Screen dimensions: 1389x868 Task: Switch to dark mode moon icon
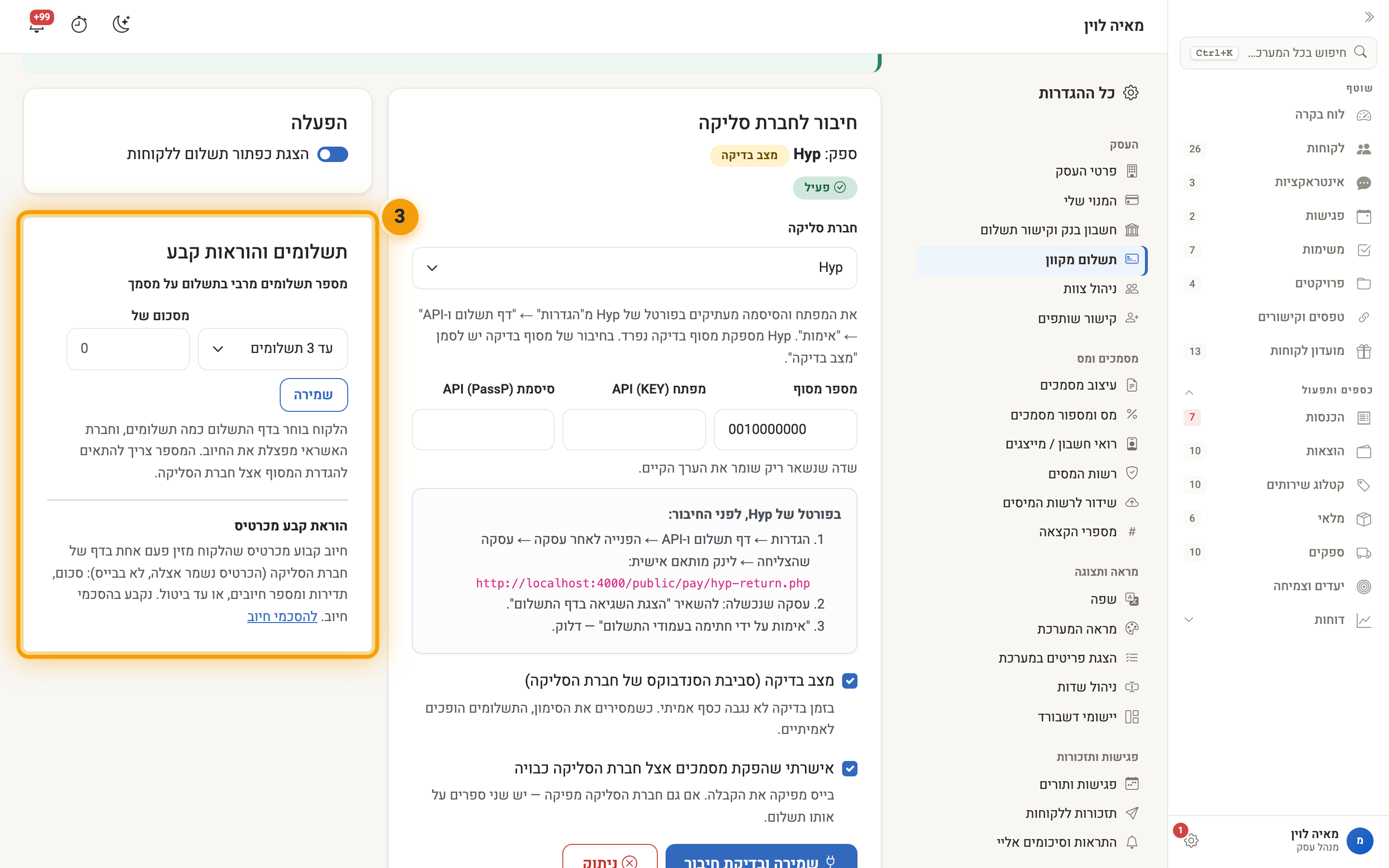tap(121, 24)
